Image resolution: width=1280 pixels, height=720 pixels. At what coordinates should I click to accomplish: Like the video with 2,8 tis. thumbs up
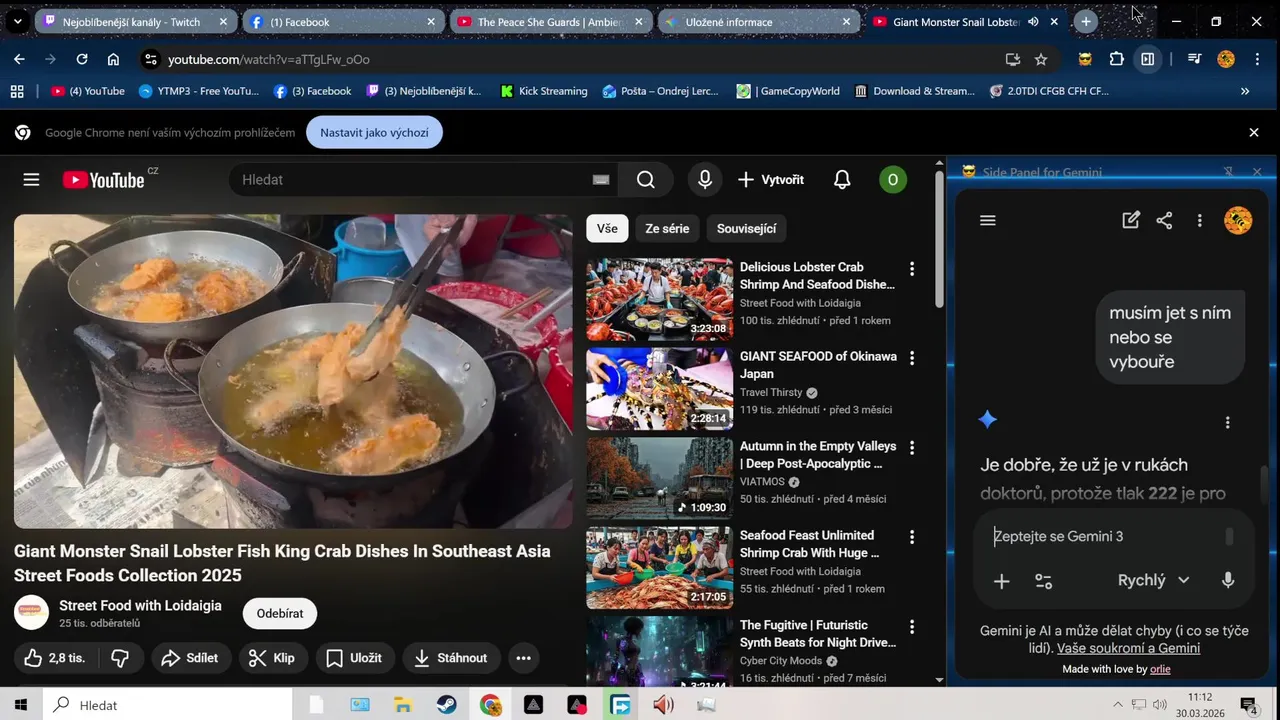(56, 658)
